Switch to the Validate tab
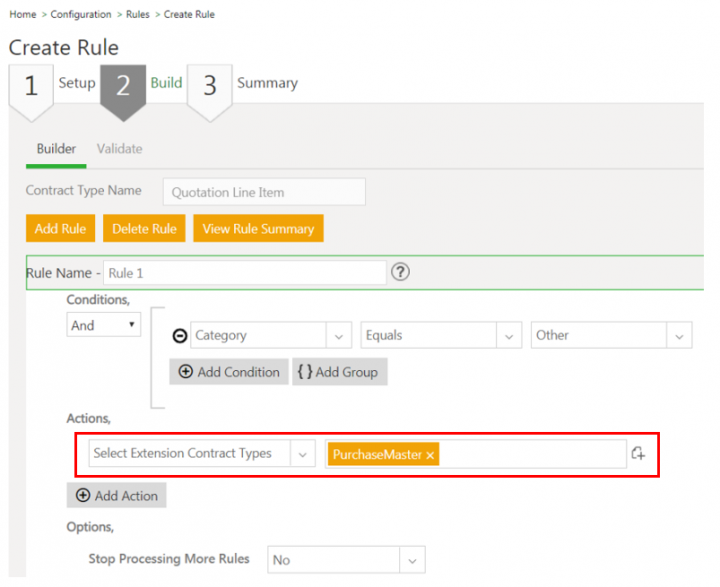The image size is (720, 587). click(119, 149)
